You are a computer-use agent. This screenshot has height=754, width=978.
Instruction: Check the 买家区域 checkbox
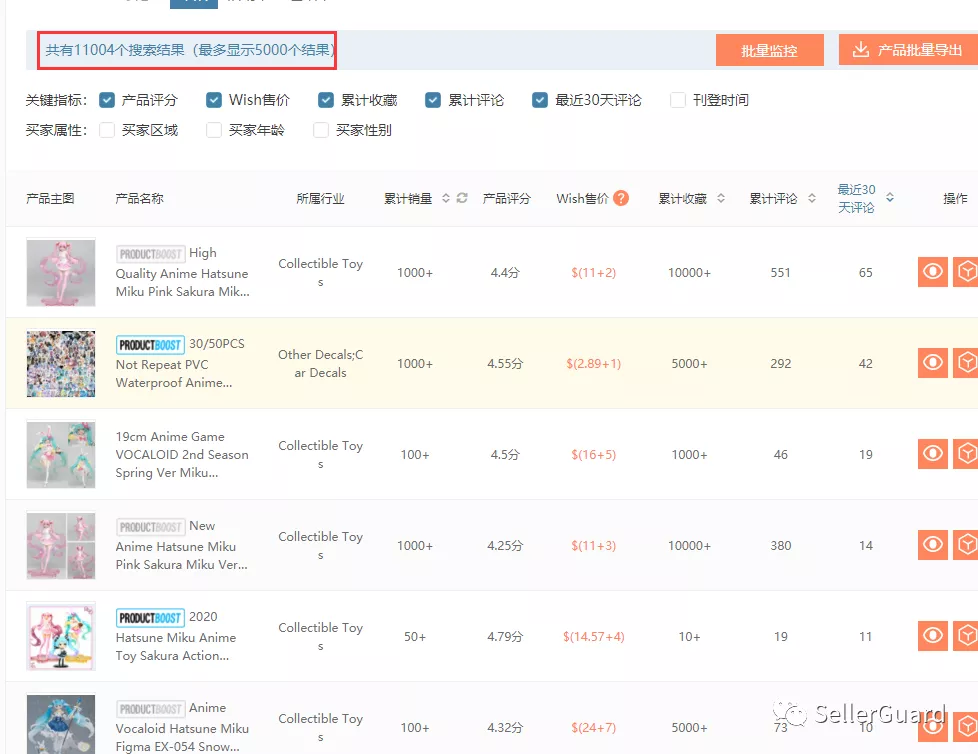pos(106,130)
